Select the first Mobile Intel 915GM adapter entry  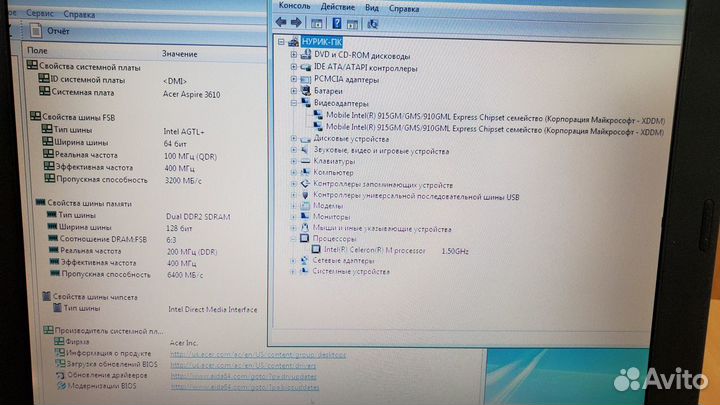495,118
